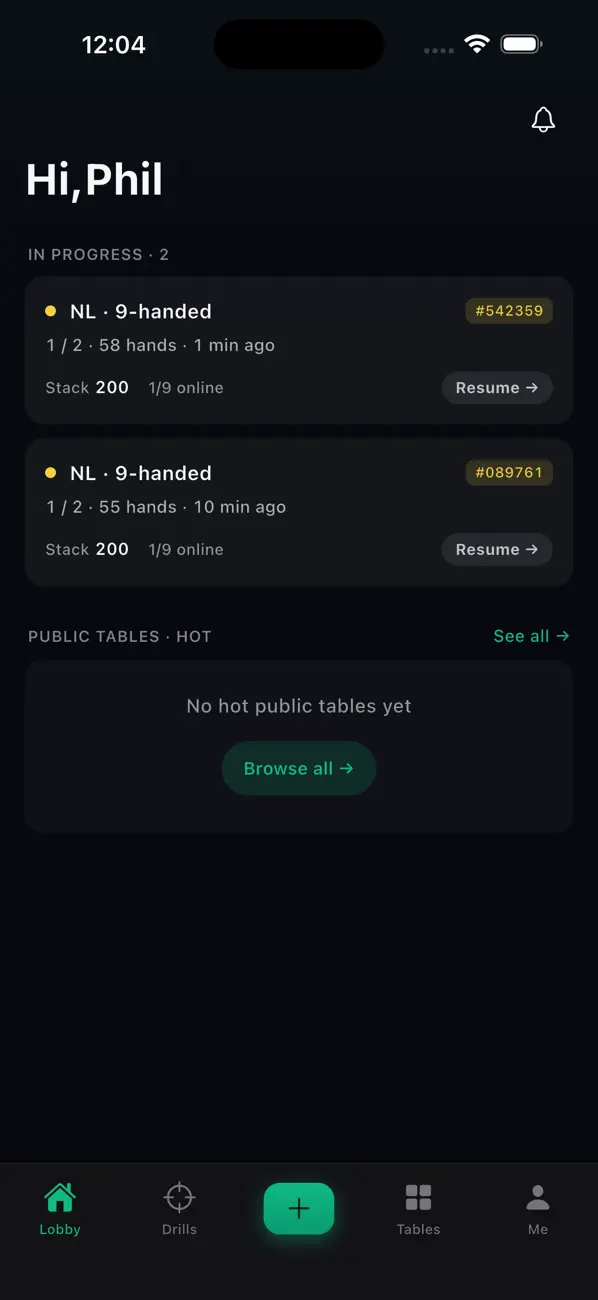The width and height of the screenshot is (598, 1300).
Task: Click yellow status dot of table #089761
Action: (50, 473)
